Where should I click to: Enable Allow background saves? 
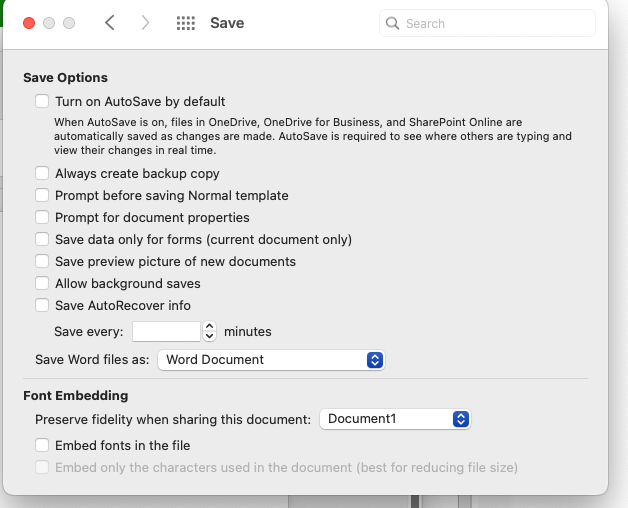(42, 284)
